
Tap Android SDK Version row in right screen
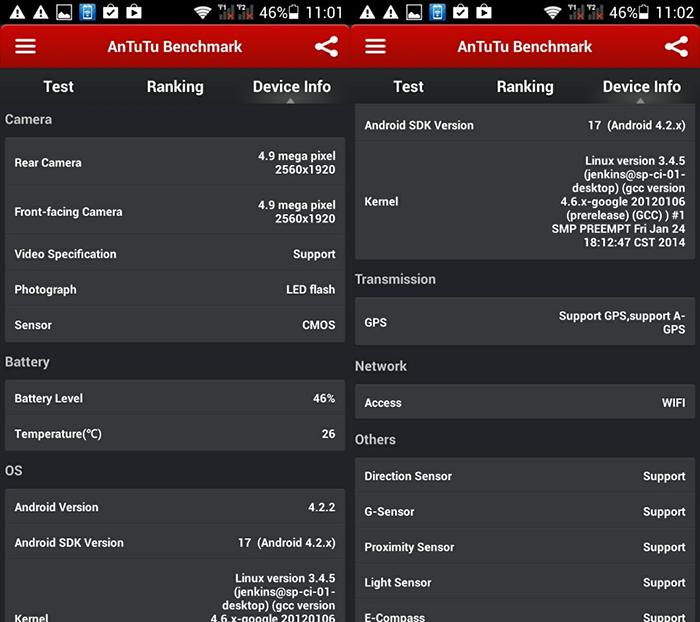[525, 125]
